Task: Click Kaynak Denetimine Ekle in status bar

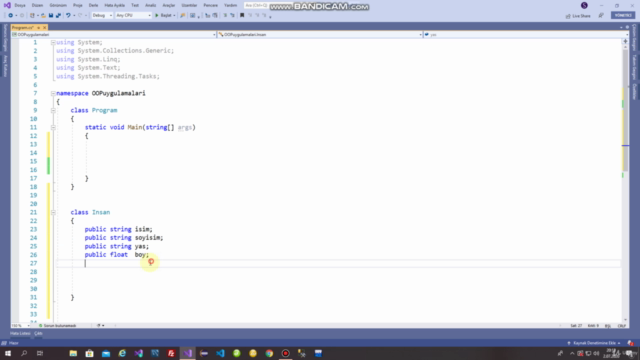Action: [594, 343]
